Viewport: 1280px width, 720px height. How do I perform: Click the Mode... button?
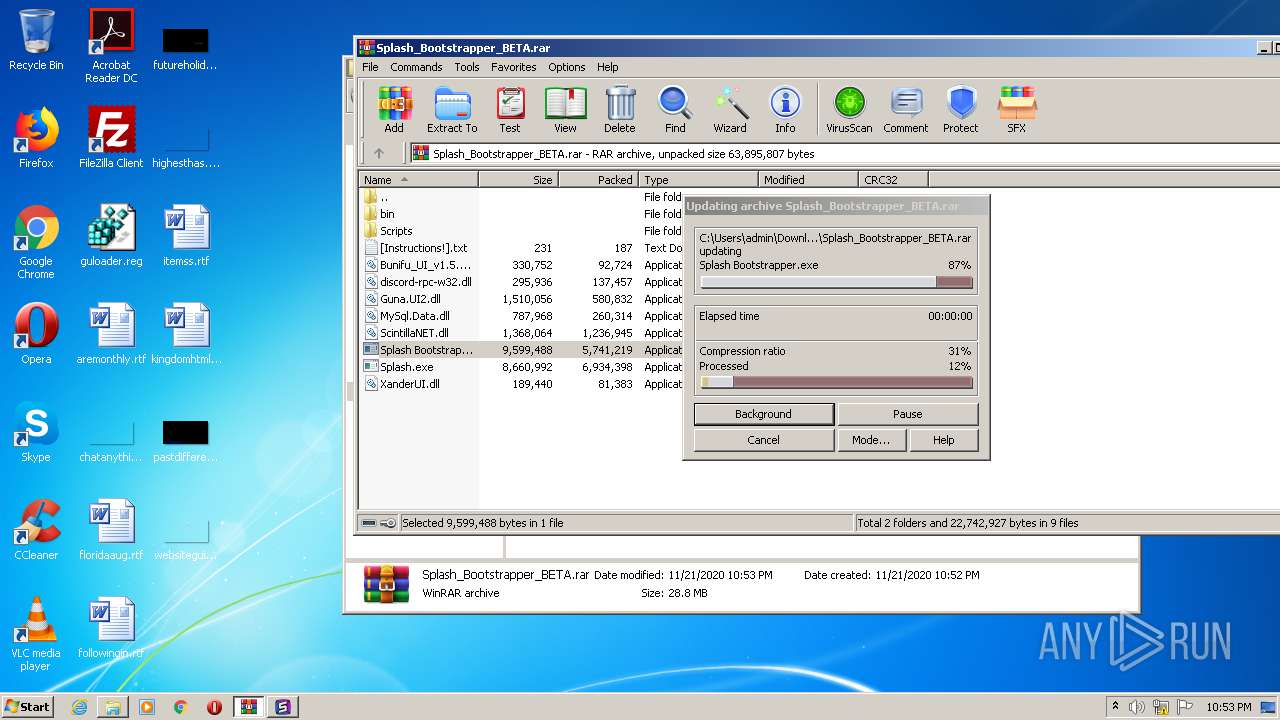(x=871, y=440)
